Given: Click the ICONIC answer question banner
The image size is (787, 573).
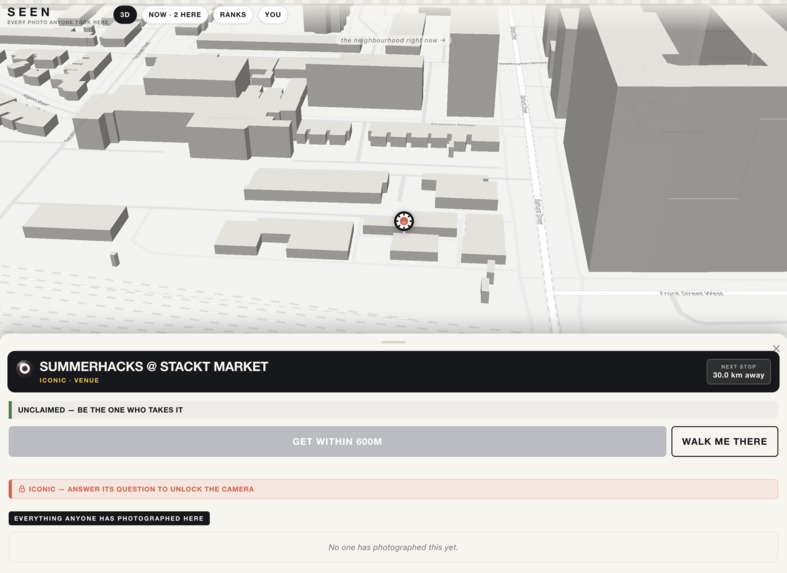Looking at the screenshot, I should point(394,489).
